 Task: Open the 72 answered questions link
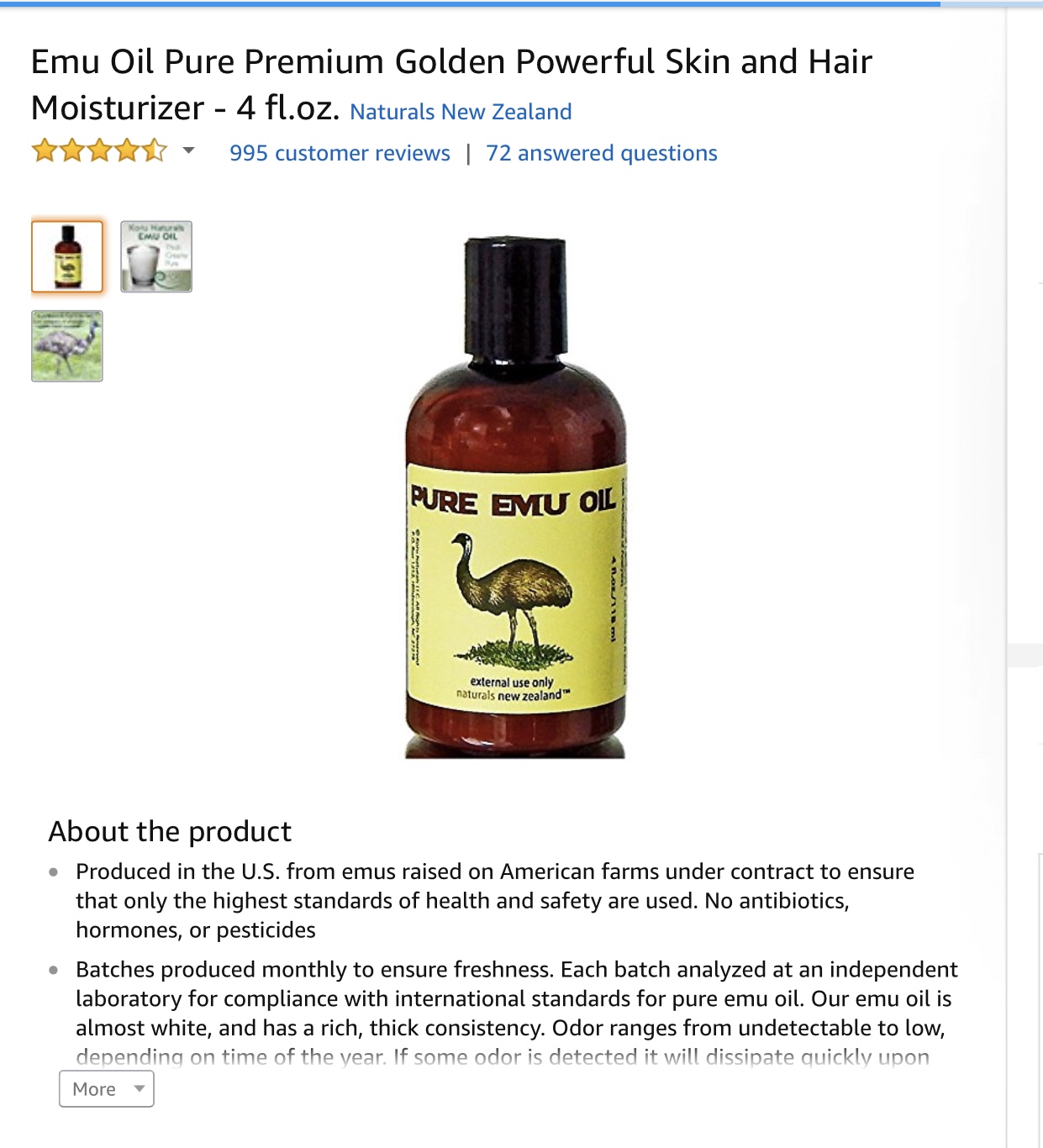click(x=602, y=153)
